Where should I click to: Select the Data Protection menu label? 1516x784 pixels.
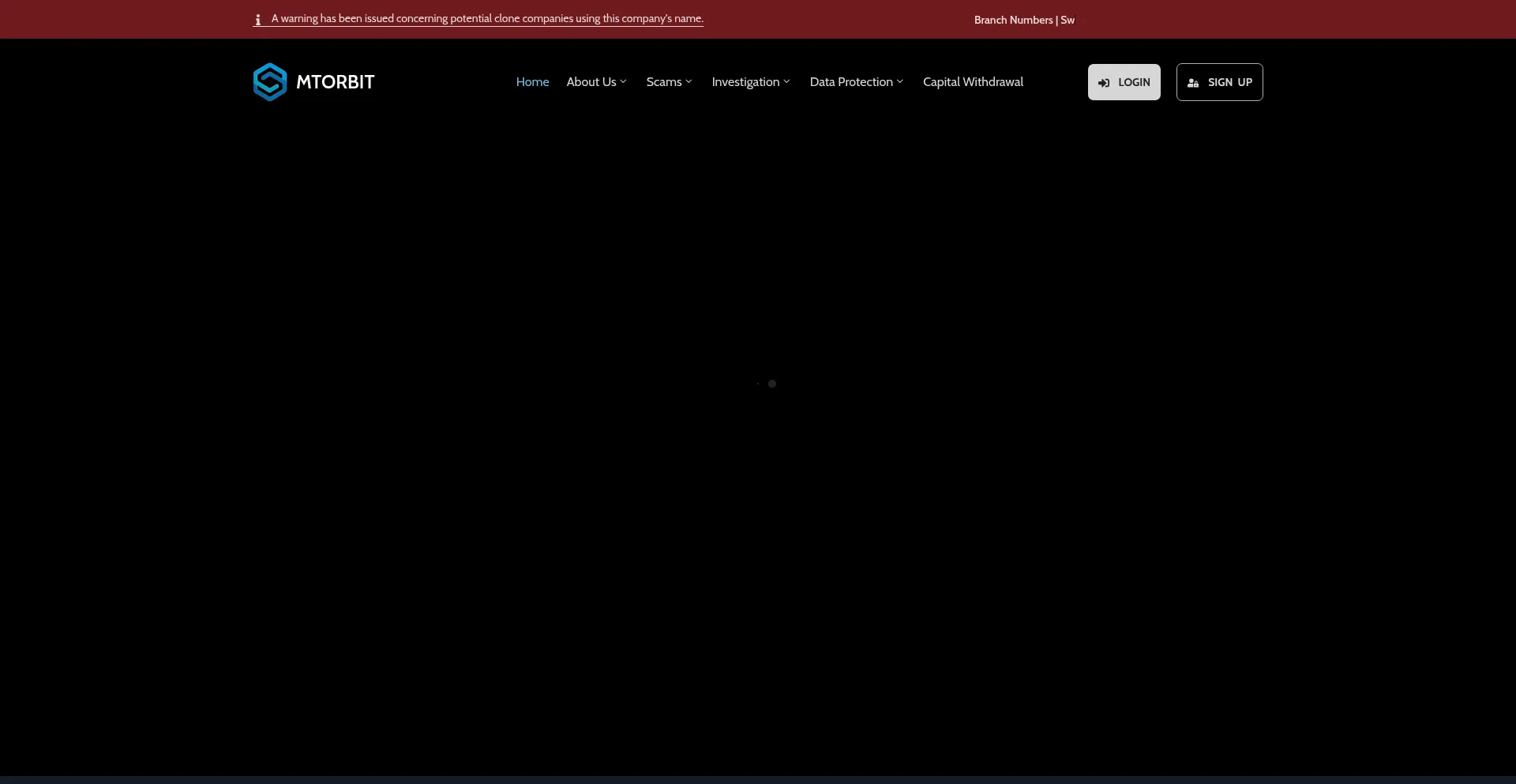tap(850, 82)
